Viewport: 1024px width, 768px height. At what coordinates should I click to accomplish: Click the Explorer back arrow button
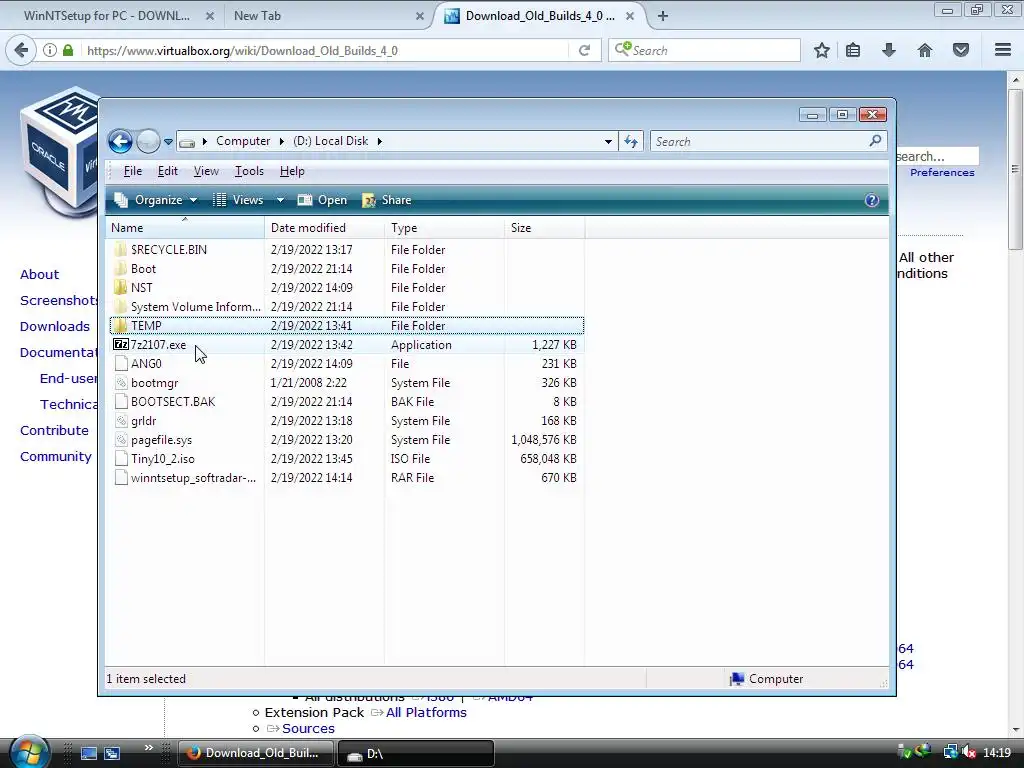(120, 141)
